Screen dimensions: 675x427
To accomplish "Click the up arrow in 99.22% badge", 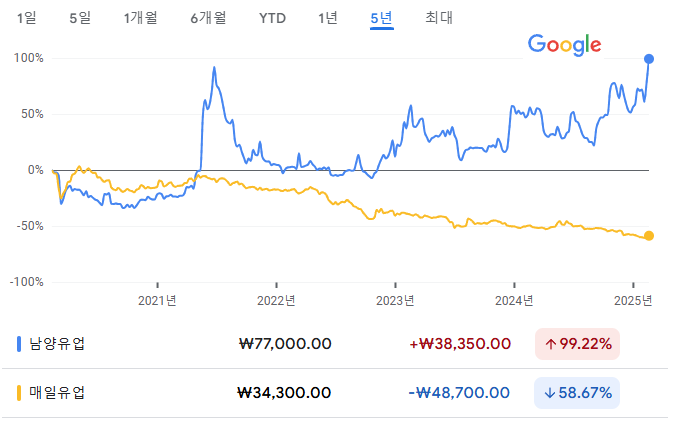I will 551,344.
